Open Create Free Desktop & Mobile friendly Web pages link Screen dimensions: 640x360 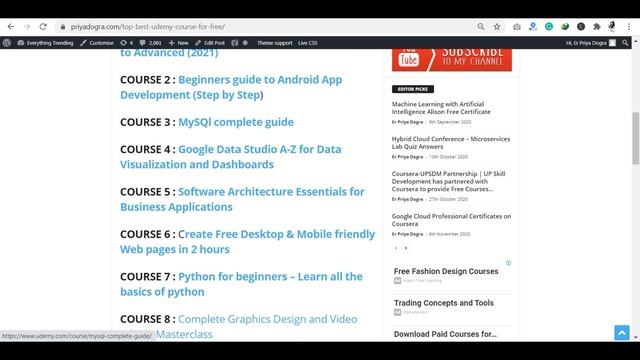pyautogui.click(x=247, y=242)
